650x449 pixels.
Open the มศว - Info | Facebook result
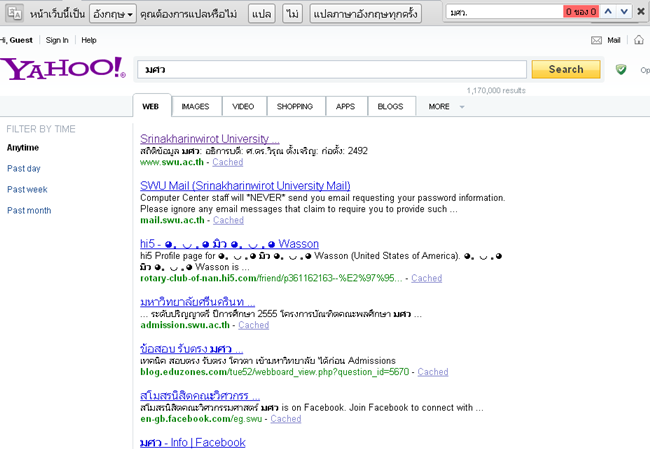pos(193,442)
